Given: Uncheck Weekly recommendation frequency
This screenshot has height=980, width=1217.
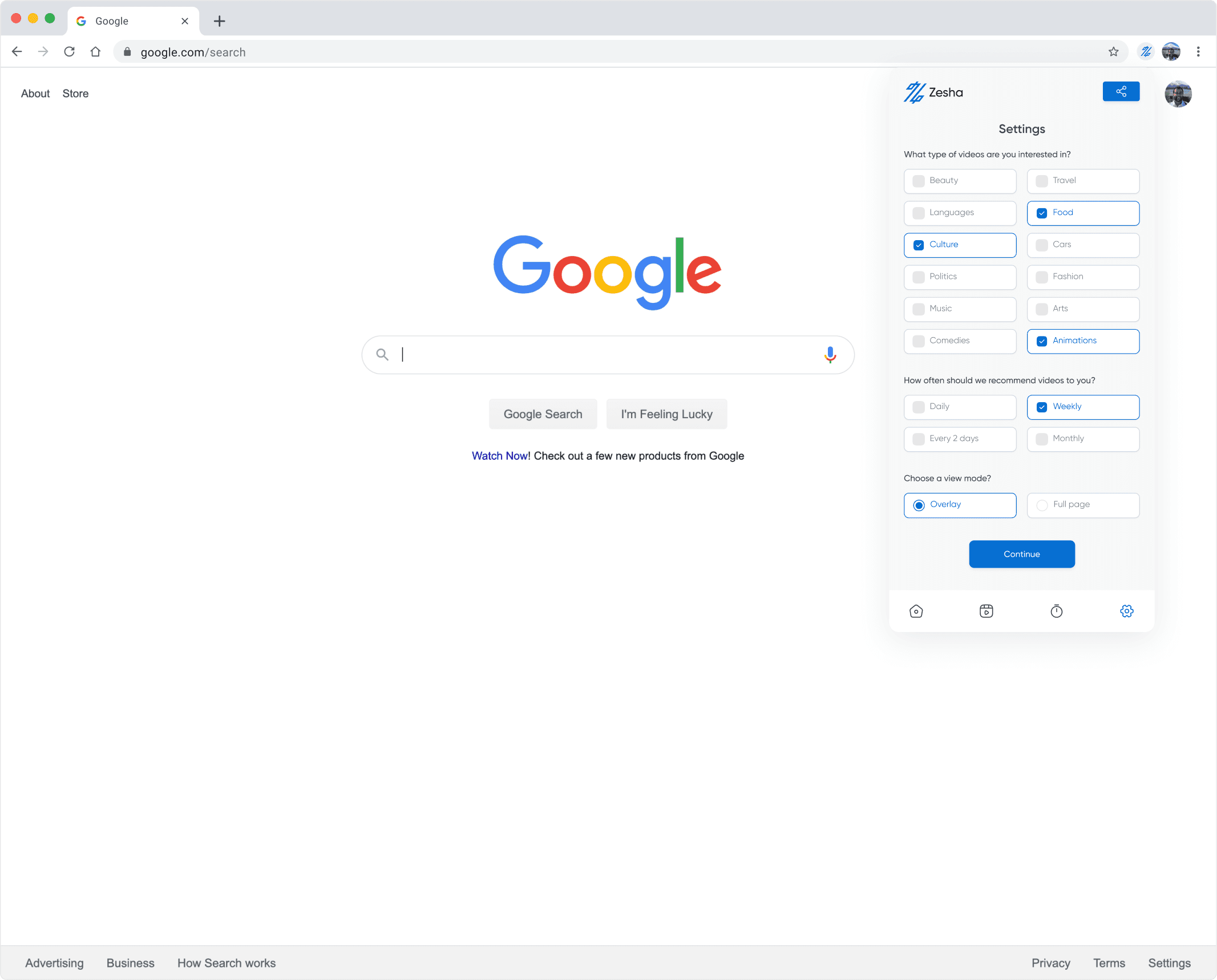Looking at the screenshot, I should [1083, 407].
